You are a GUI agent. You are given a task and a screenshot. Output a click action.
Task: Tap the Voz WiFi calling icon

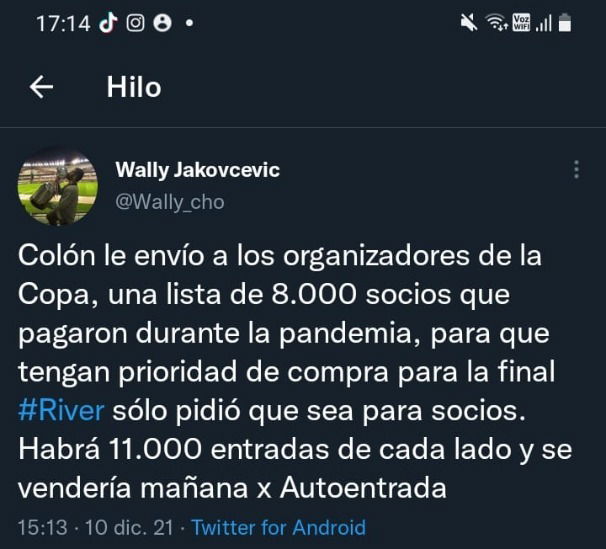521,22
